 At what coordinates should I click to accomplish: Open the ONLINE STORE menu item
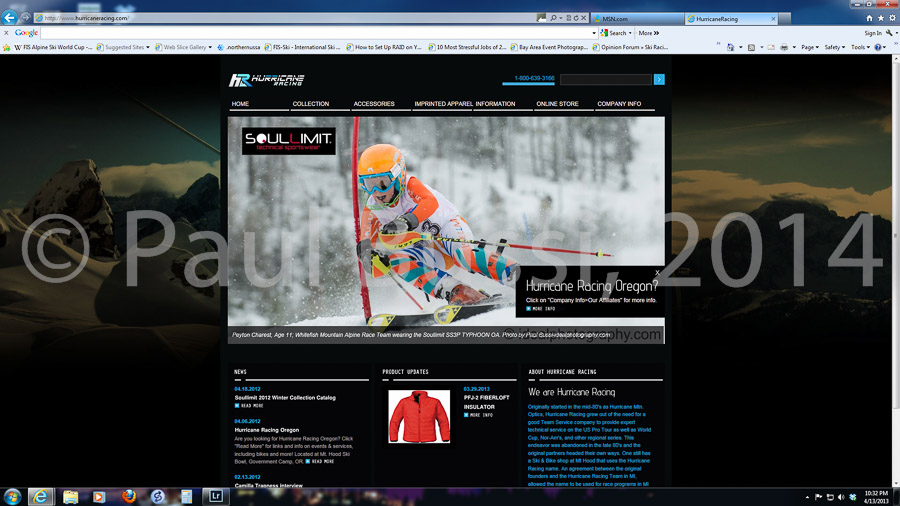557,104
